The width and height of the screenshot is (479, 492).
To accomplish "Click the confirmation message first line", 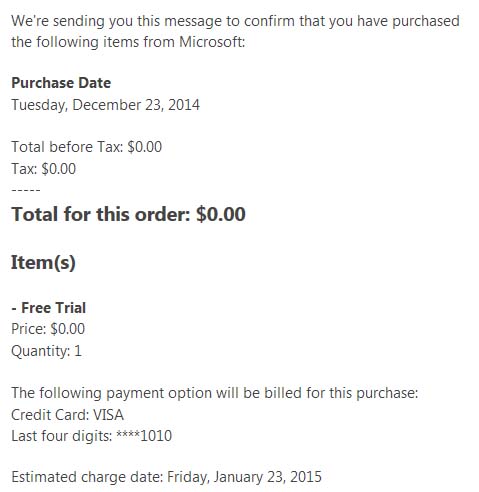I will click(x=235, y=21).
